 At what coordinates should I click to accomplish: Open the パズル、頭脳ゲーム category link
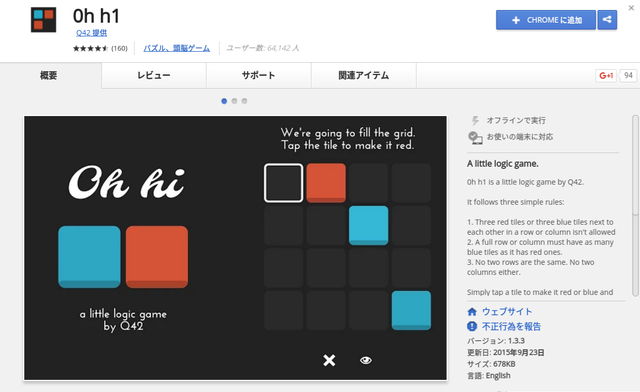[x=176, y=48]
